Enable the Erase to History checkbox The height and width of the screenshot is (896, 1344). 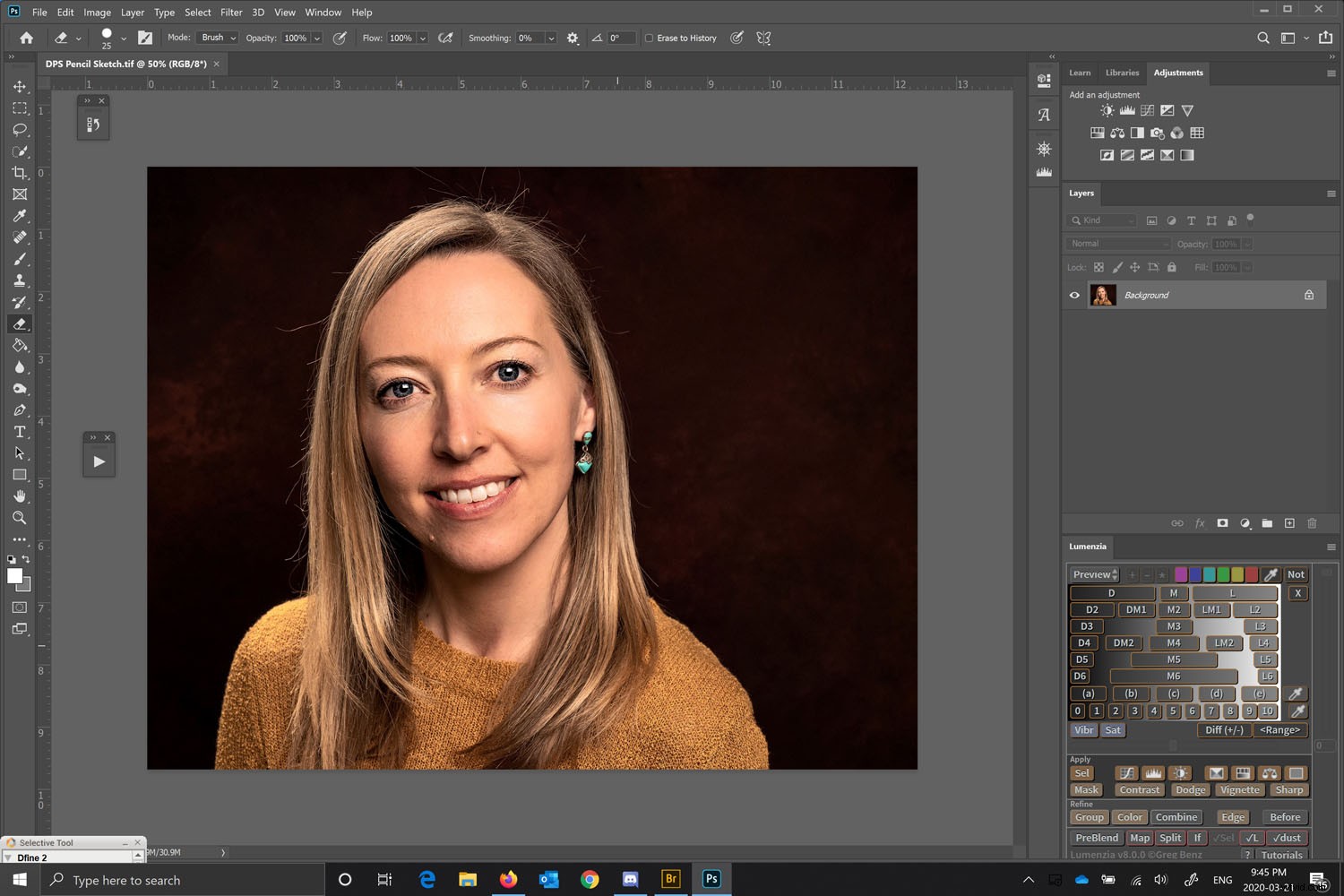649,38
